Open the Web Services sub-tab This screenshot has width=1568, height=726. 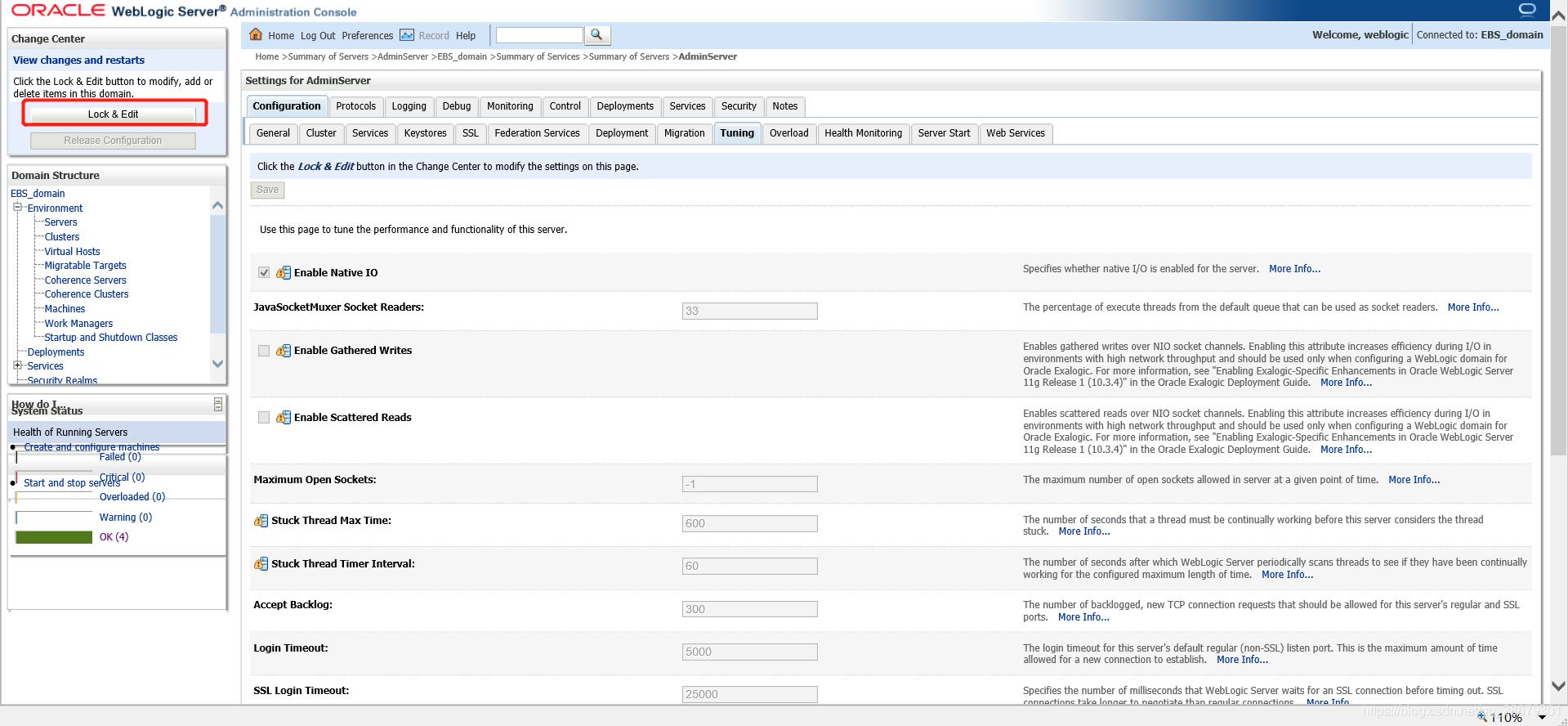[x=1015, y=133]
